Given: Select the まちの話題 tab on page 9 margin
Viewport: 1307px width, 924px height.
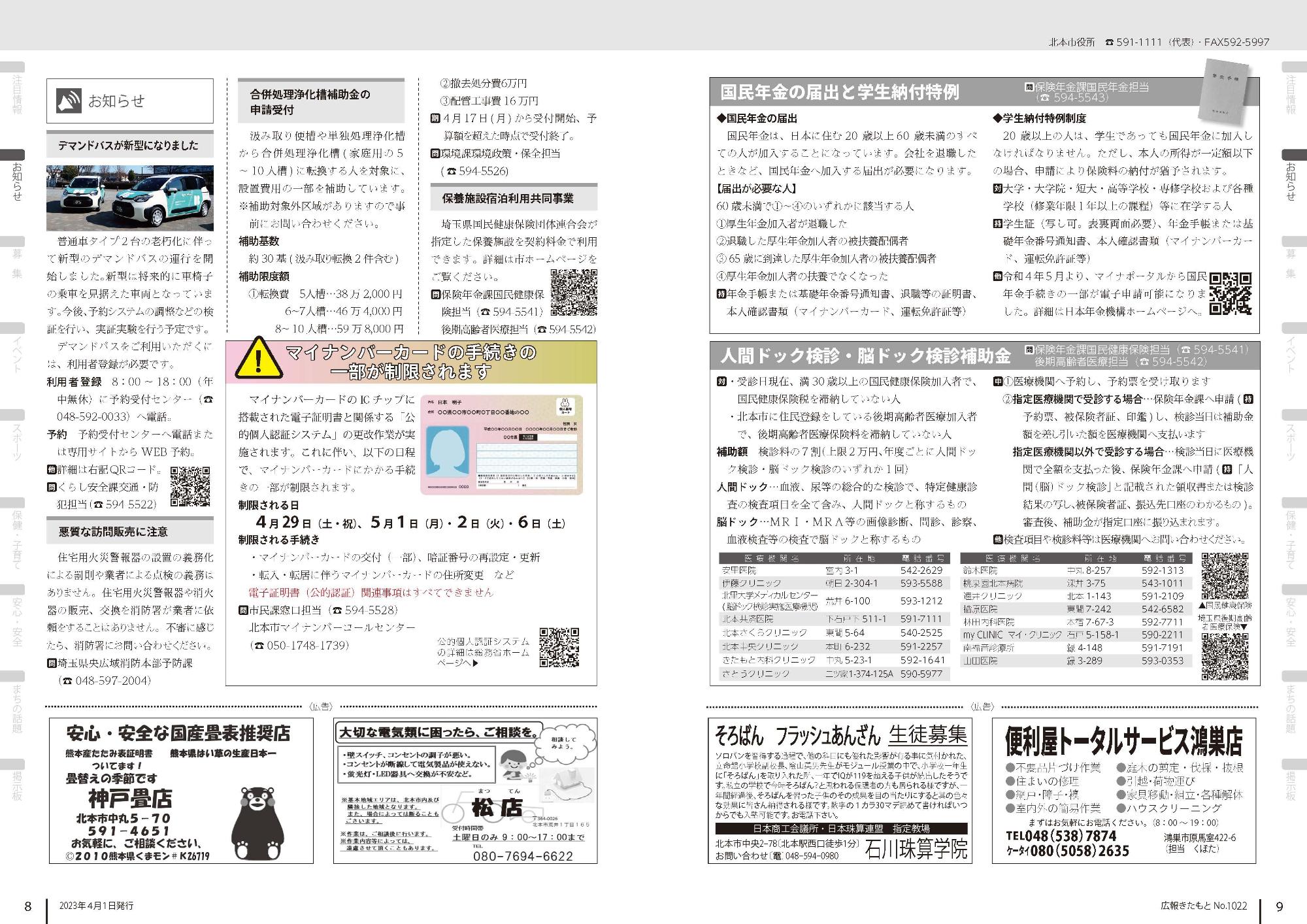Looking at the screenshot, I should click(x=1293, y=704).
